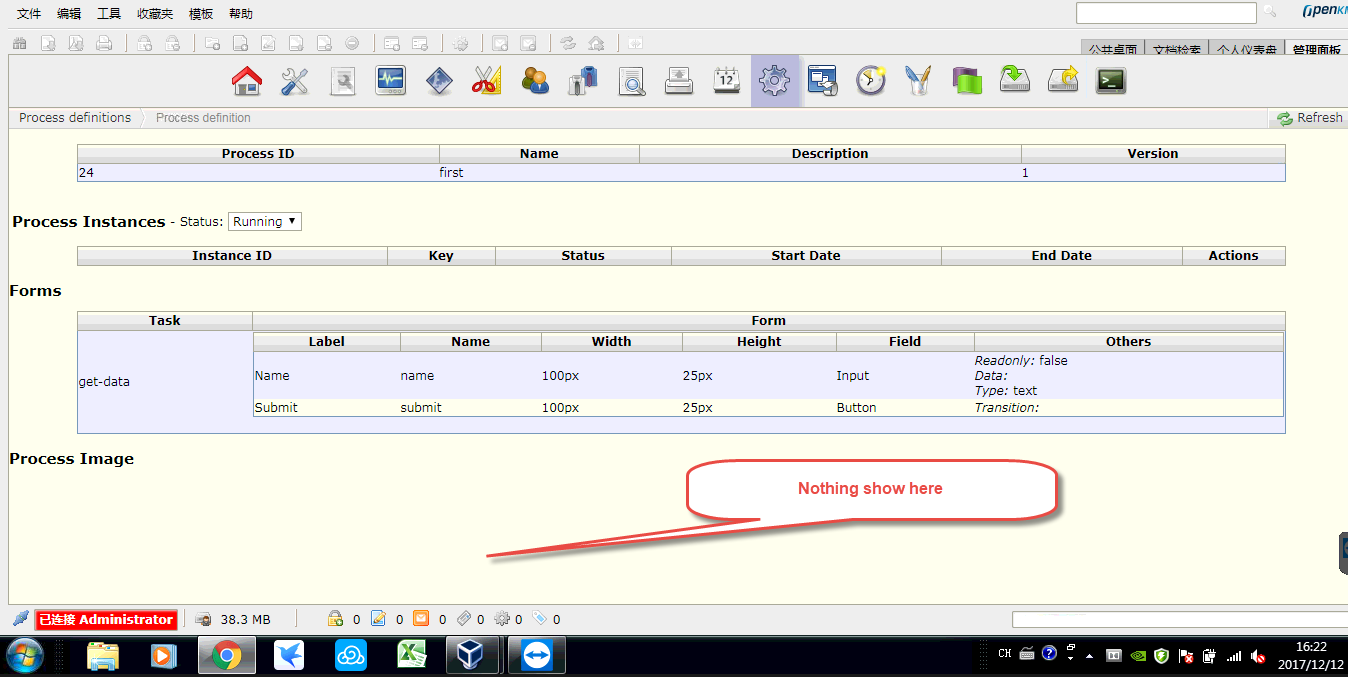Open the 工具 menu
The width and height of the screenshot is (1348, 677).
point(109,14)
